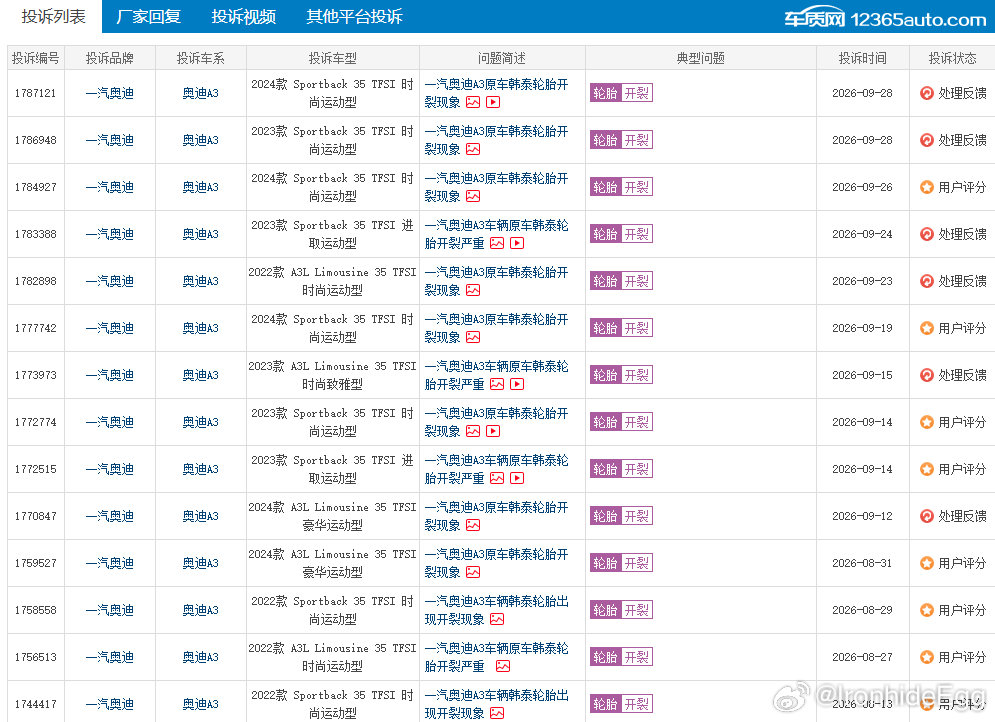Click 轮胎 tag in row 1777742
Image resolution: width=995 pixels, height=722 pixels.
pyautogui.click(x=605, y=328)
